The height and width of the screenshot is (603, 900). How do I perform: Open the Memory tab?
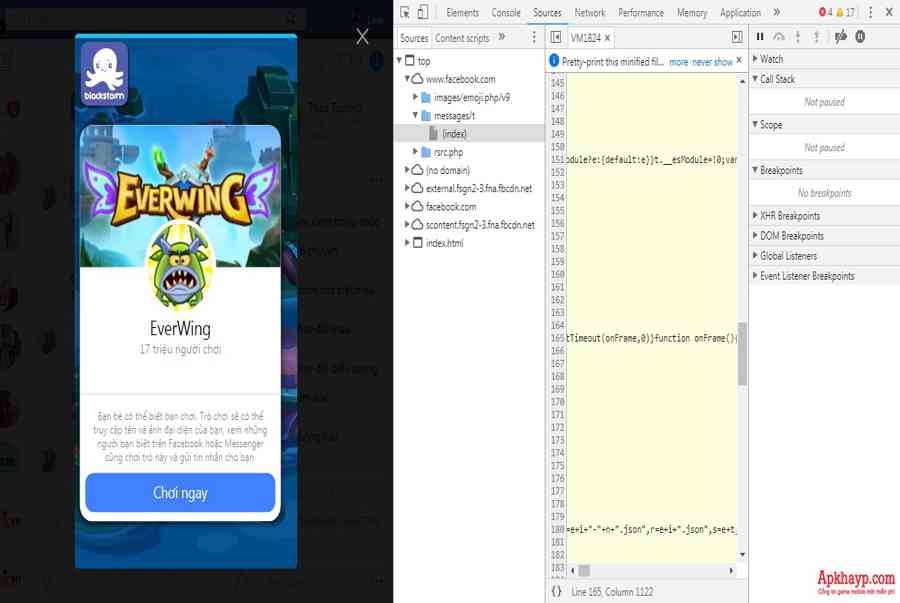(692, 13)
